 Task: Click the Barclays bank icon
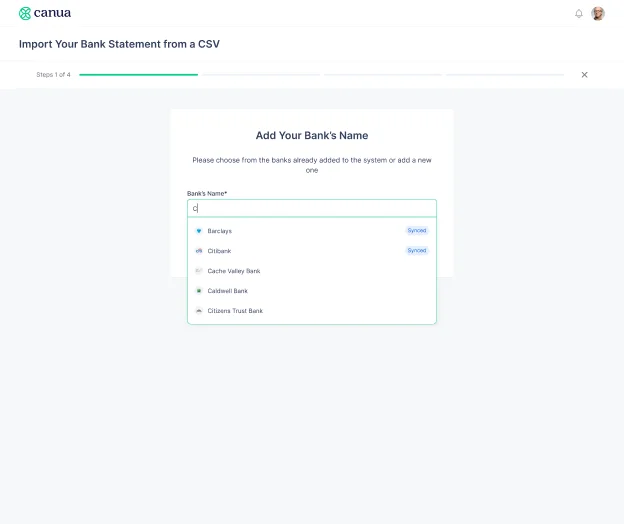pyautogui.click(x=199, y=231)
